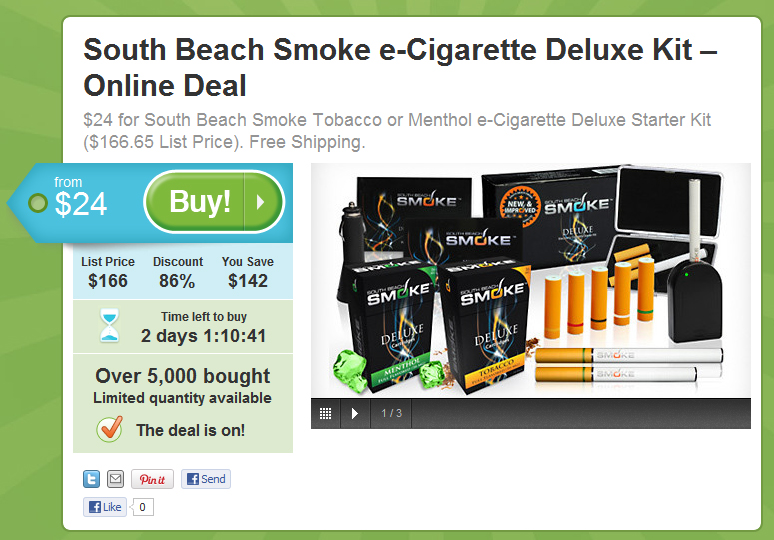The width and height of the screenshot is (774, 540).
Task: Pin the deal with Pin it button
Action: pos(152,479)
